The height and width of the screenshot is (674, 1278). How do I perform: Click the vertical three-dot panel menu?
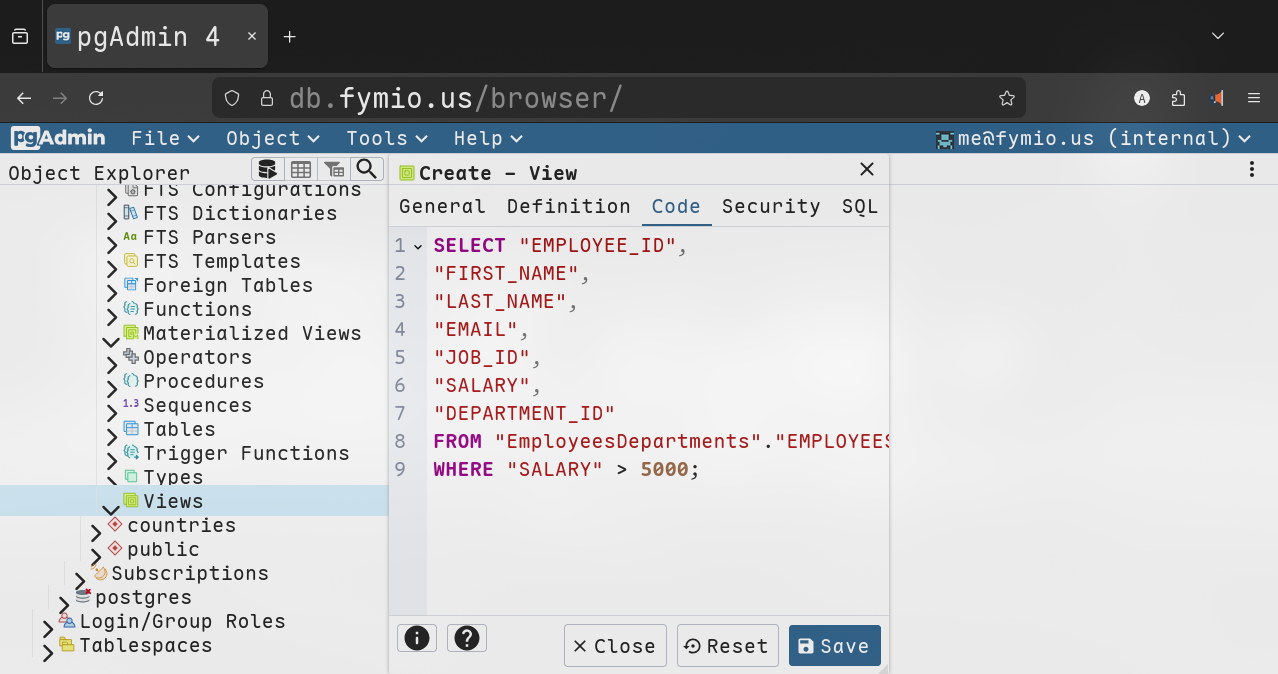coord(1251,170)
